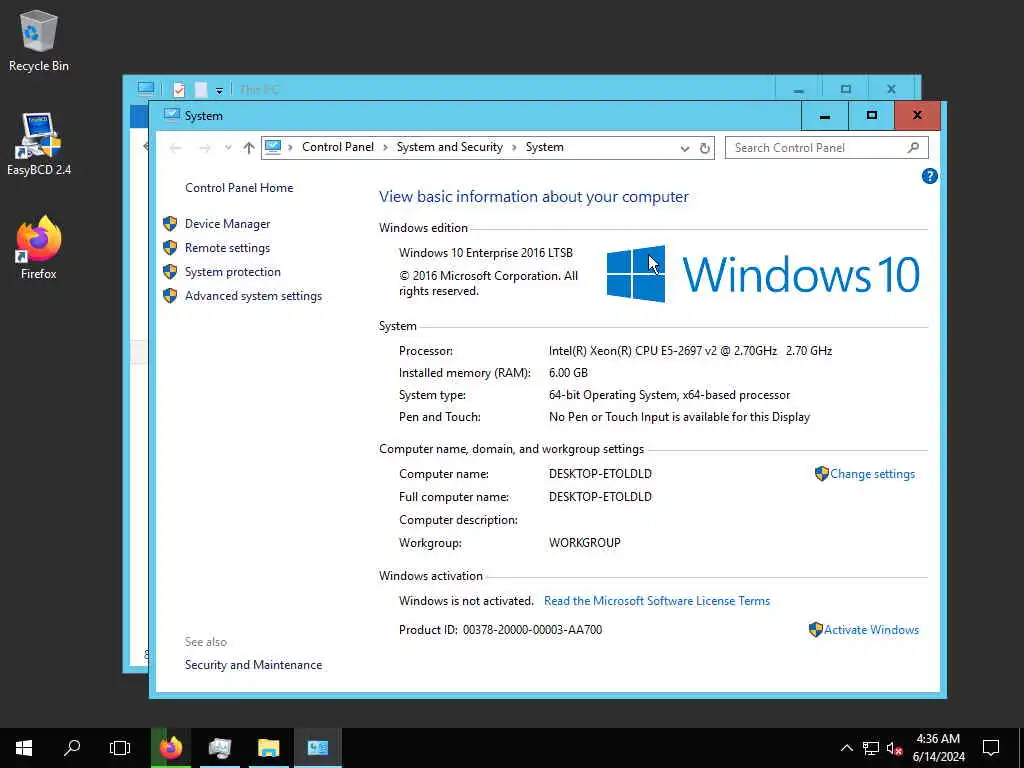Click the muted volume tray icon
Image resolution: width=1024 pixels, height=768 pixels.
click(895, 748)
